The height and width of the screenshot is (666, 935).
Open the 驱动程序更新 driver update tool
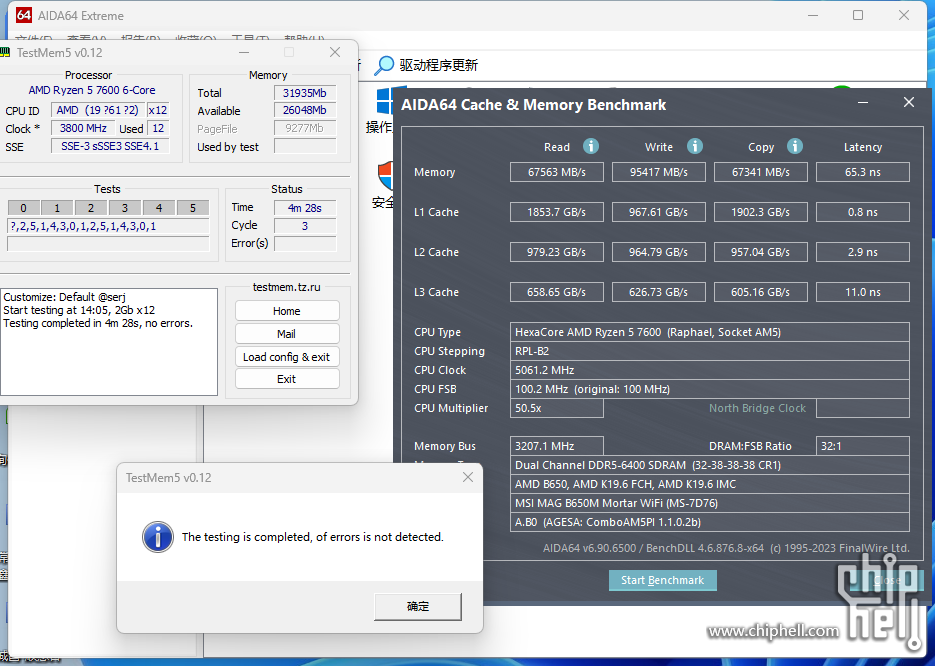coord(426,65)
